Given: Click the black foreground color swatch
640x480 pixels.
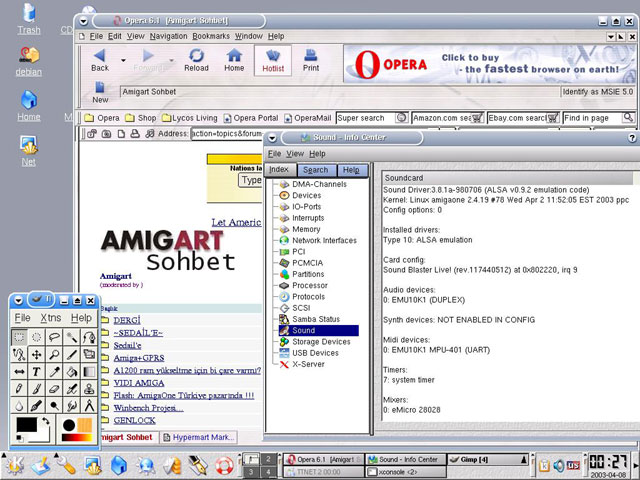Looking at the screenshot, I should (x=27, y=424).
